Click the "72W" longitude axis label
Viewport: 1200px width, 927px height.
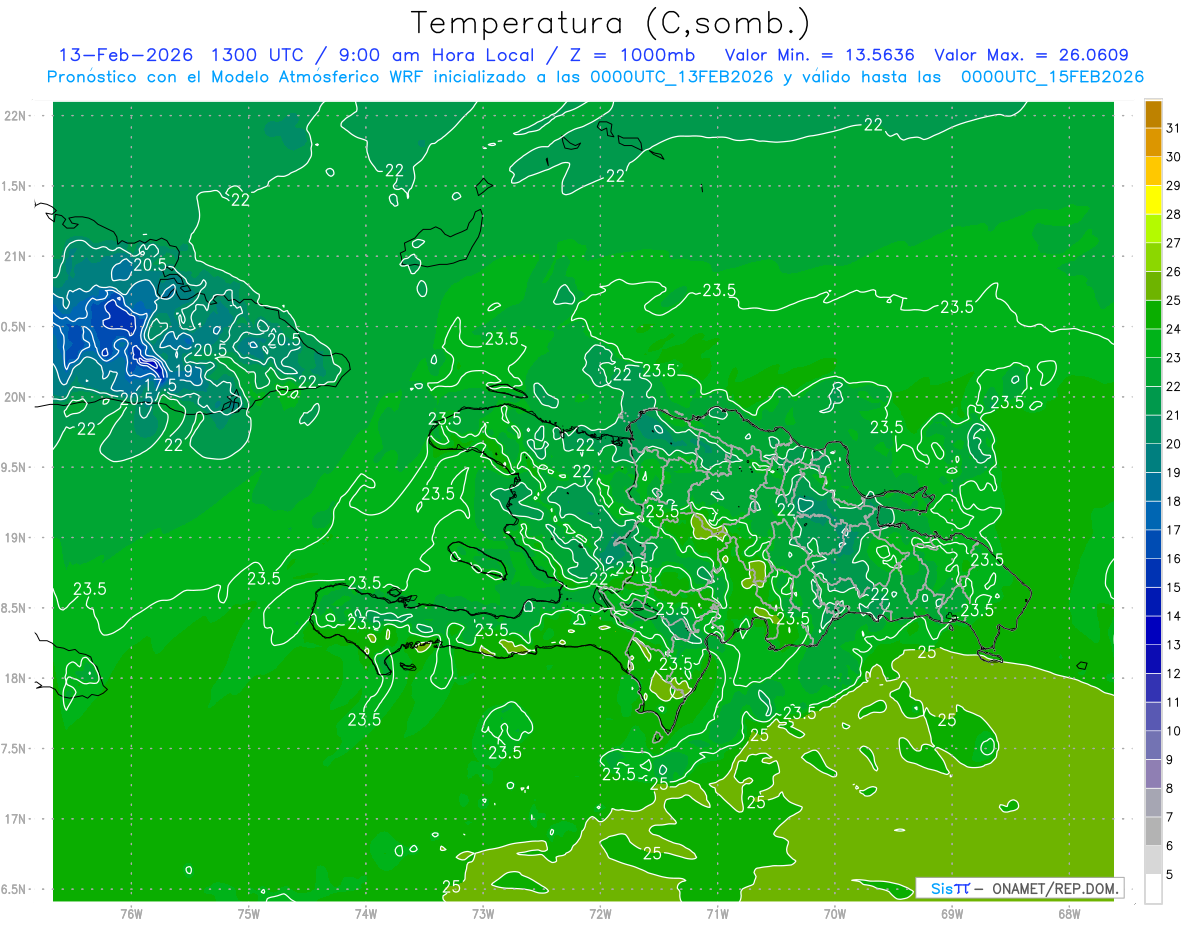tap(600, 913)
